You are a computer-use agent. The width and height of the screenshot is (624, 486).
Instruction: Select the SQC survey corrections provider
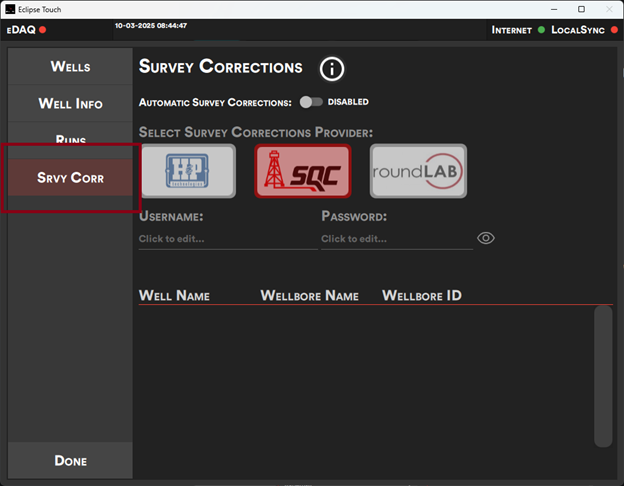pos(303,171)
